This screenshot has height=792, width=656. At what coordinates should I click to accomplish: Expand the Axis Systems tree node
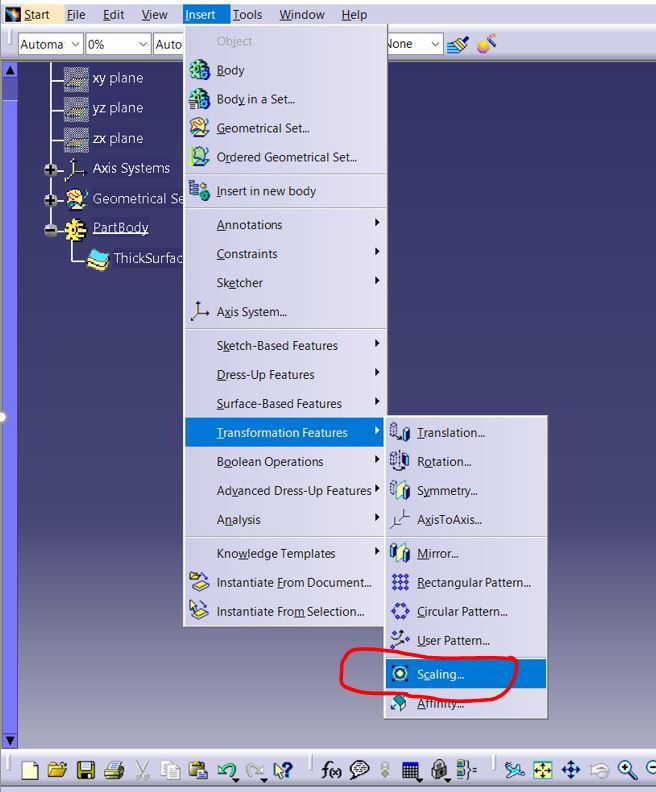[51, 169]
